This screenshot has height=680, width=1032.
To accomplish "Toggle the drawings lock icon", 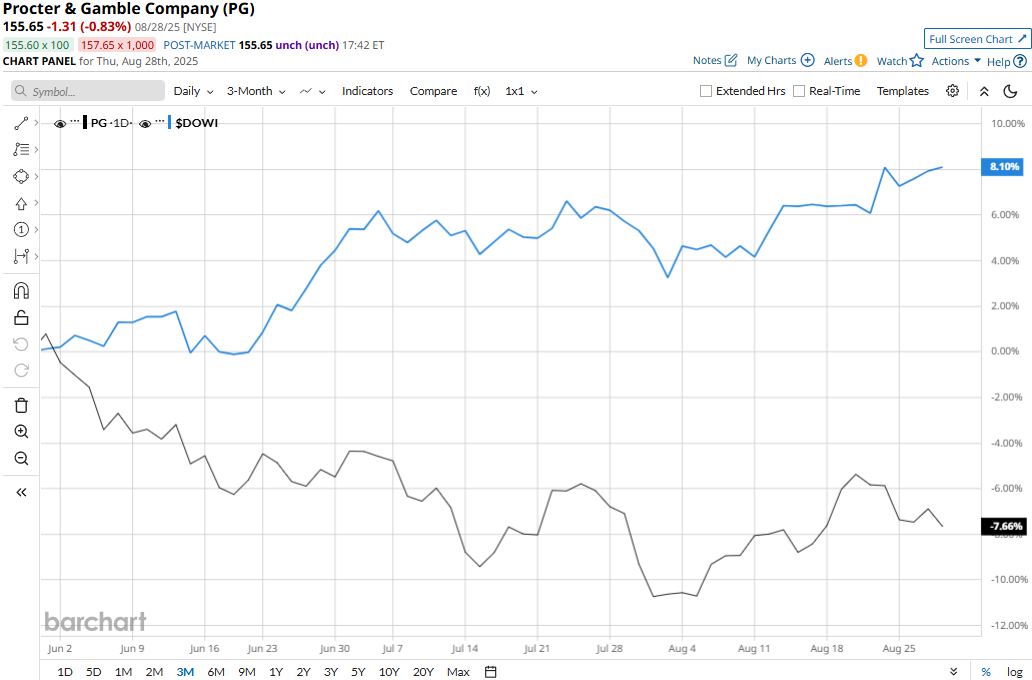I will tap(21, 318).
